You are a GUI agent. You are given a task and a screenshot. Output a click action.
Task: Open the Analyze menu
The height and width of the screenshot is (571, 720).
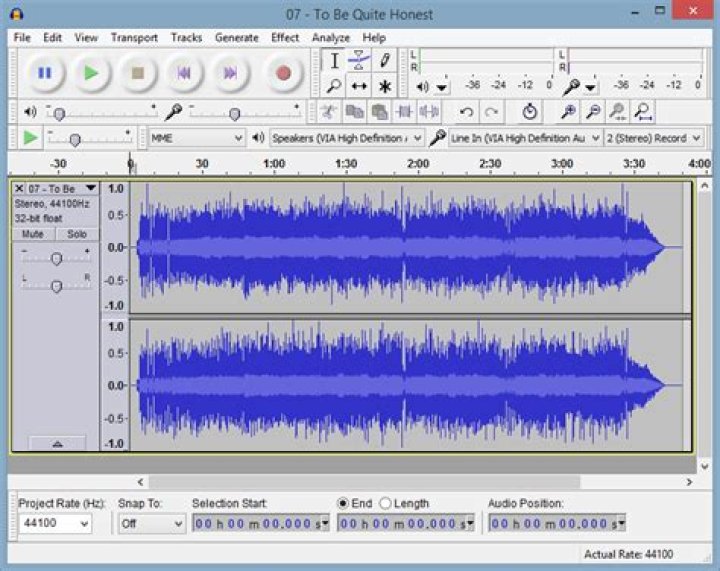[x=331, y=38]
